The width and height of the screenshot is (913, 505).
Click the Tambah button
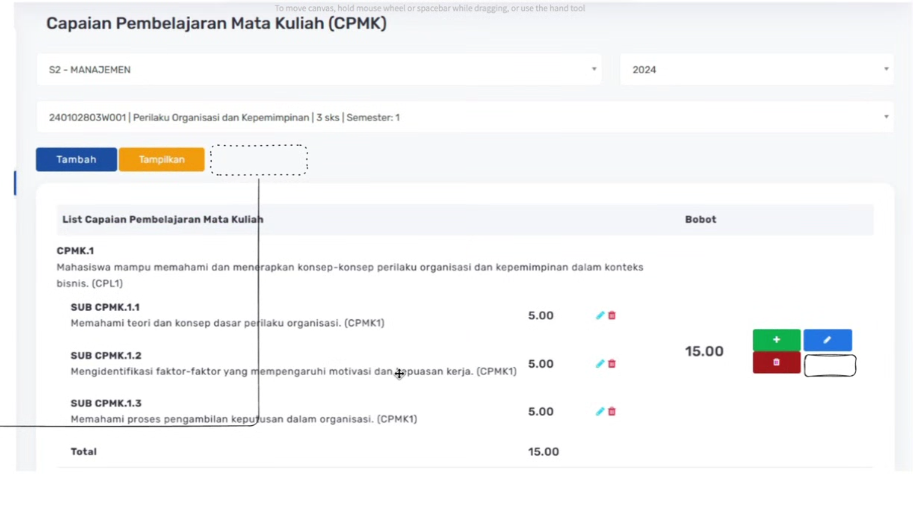(76, 160)
